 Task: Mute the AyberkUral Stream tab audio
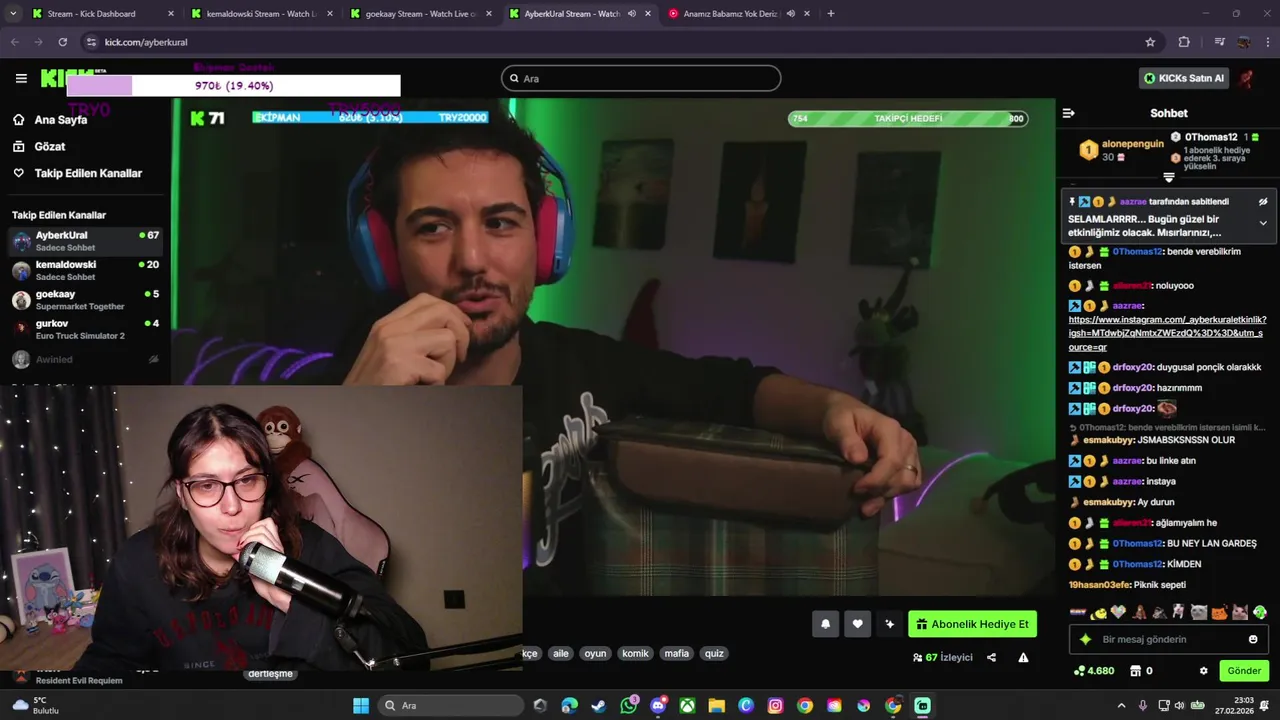coord(632,14)
